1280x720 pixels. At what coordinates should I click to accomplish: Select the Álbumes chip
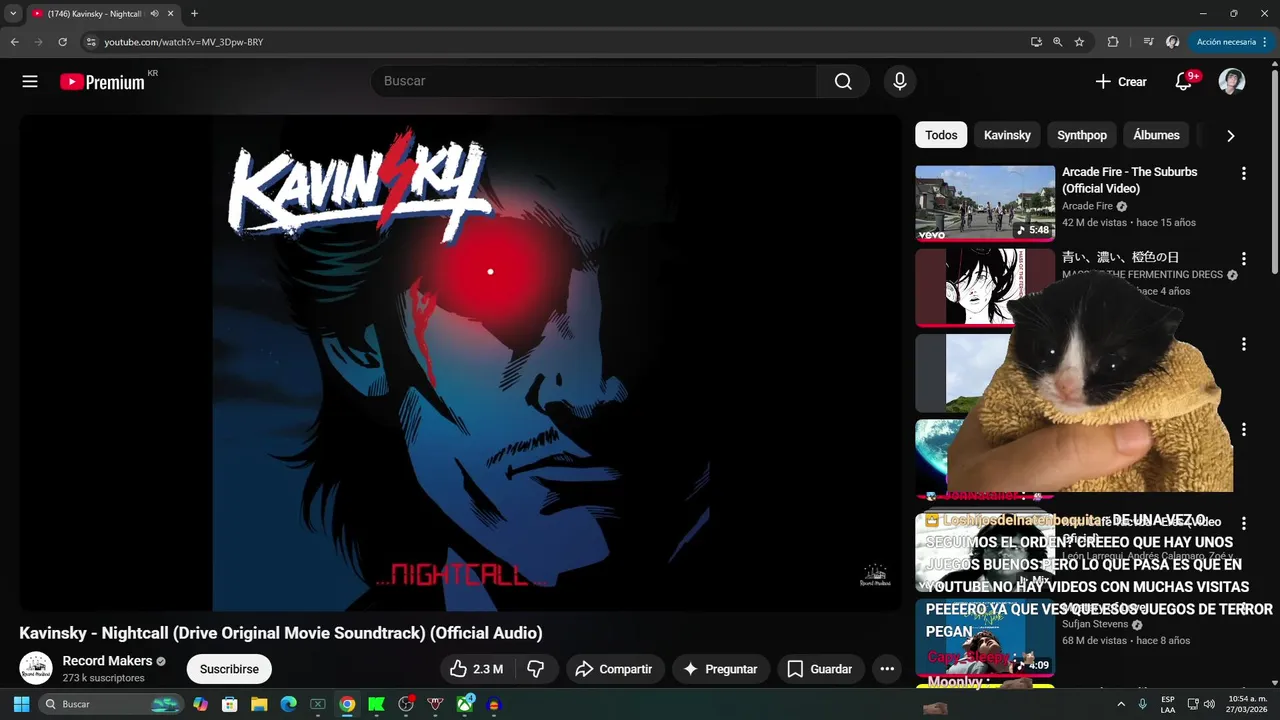(1156, 135)
